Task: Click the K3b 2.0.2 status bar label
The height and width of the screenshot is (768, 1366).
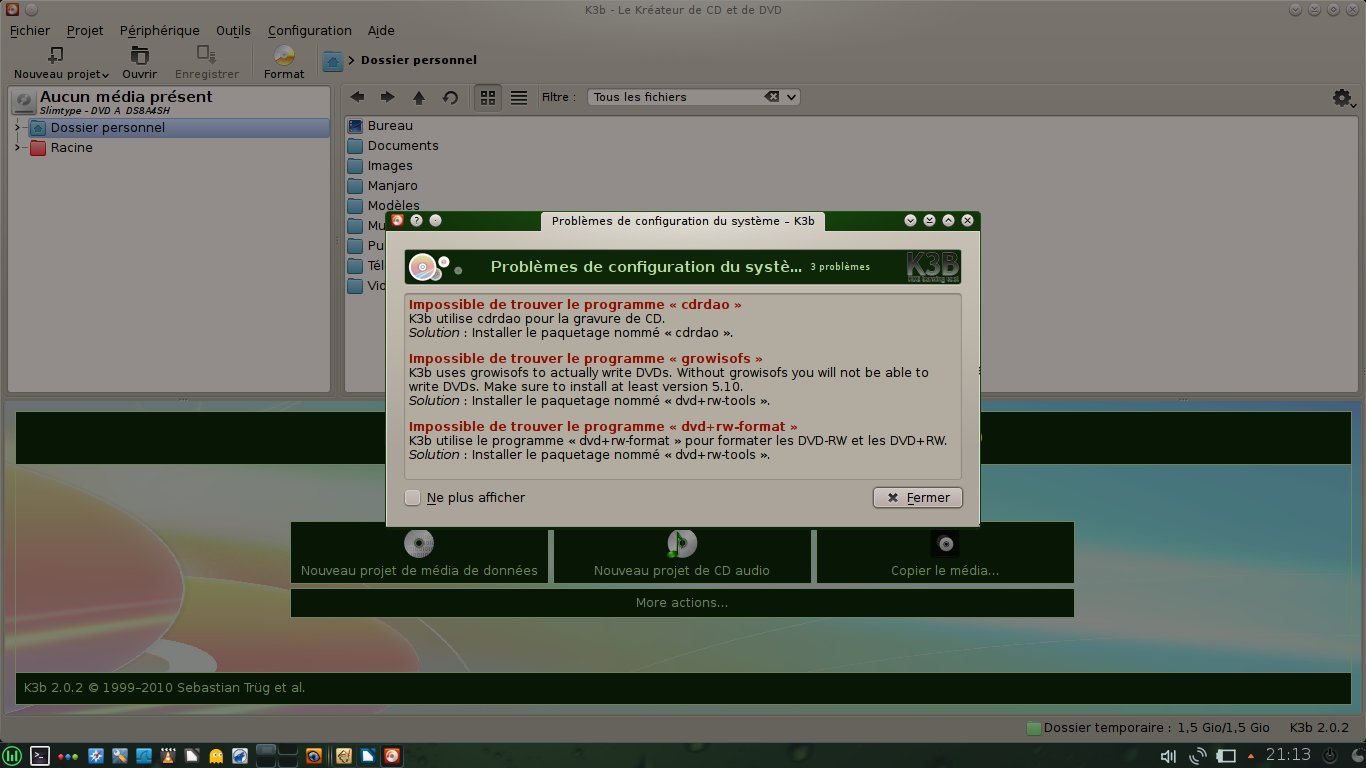Action: pos(1319,728)
